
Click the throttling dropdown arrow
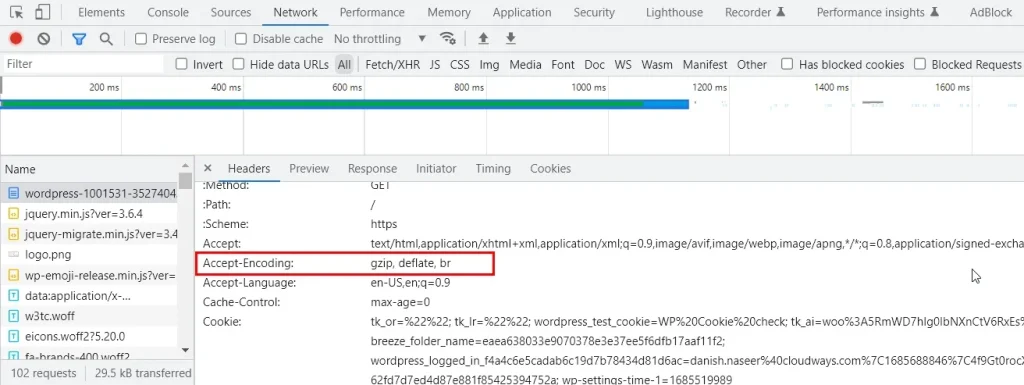coord(422,38)
